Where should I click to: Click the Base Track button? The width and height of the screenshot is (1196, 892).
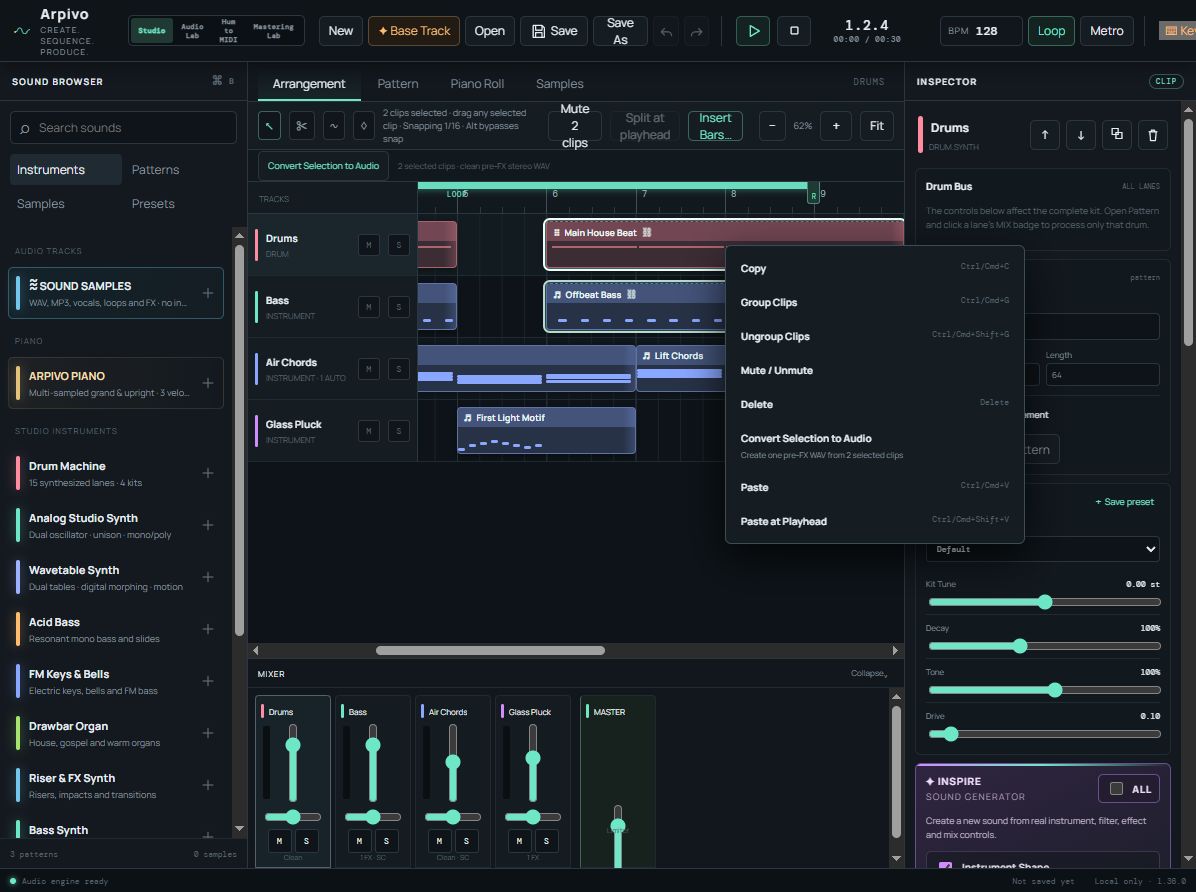click(x=413, y=31)
